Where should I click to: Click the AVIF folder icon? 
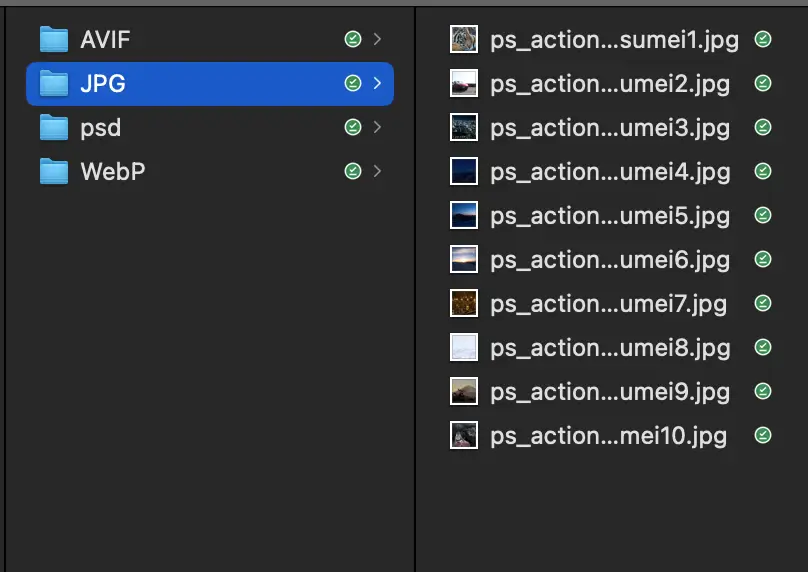53,40
